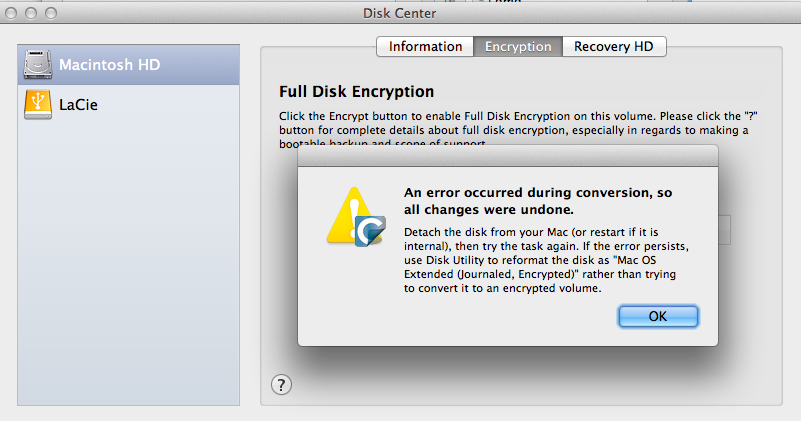This screenshot has height=421, width=801.
Task: Select the LaCie volume name in sidebar
Action: click(79, 104)
